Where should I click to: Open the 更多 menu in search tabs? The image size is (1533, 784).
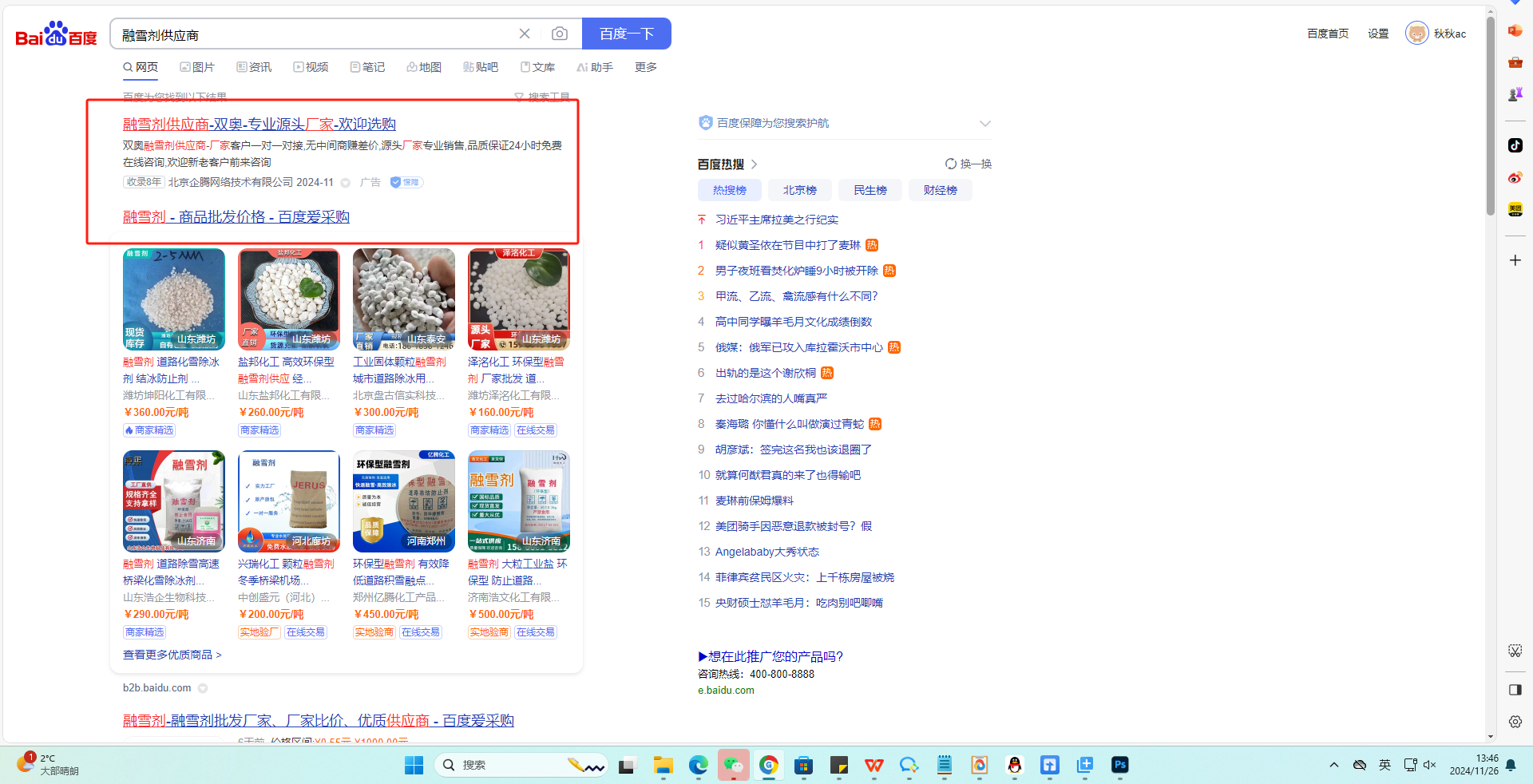point(645,67)
